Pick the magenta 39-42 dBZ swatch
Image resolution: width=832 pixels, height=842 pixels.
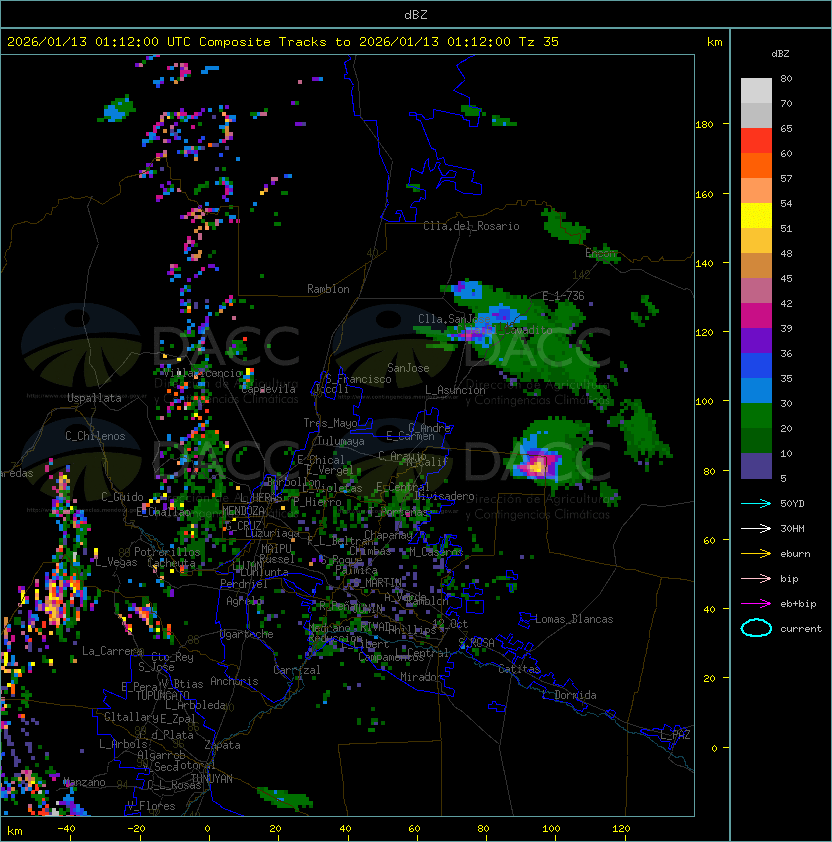(x=756, y=316)
